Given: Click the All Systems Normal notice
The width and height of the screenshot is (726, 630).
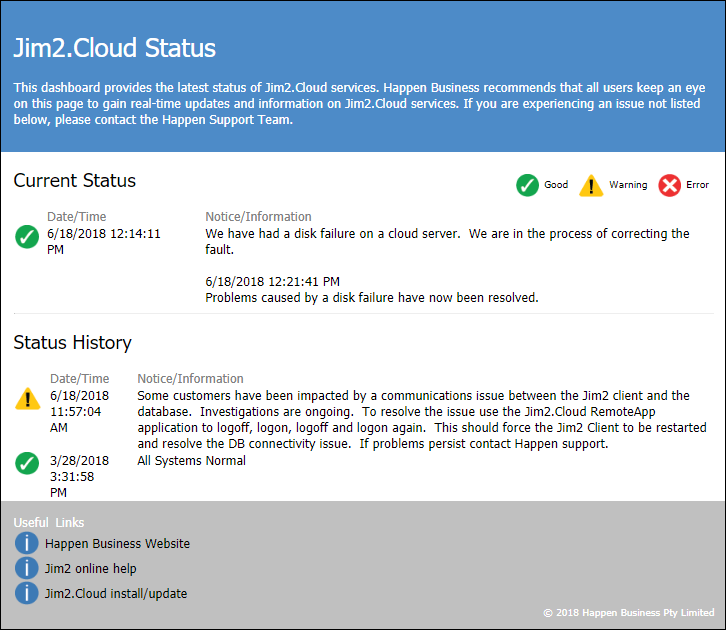Looking at the screenshot, I should 191,461.
